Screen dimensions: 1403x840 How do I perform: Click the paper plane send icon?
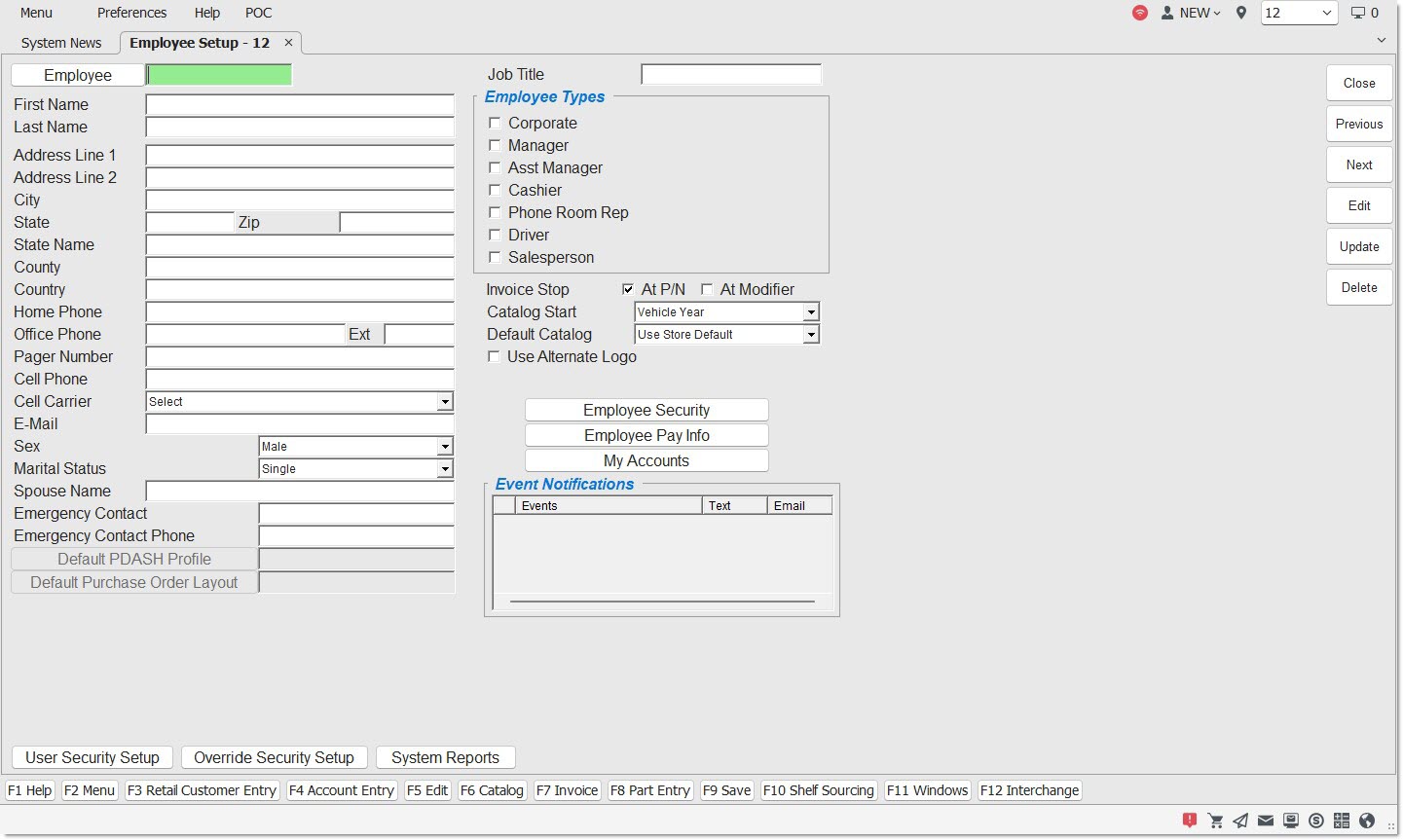tap(1240, 821)
